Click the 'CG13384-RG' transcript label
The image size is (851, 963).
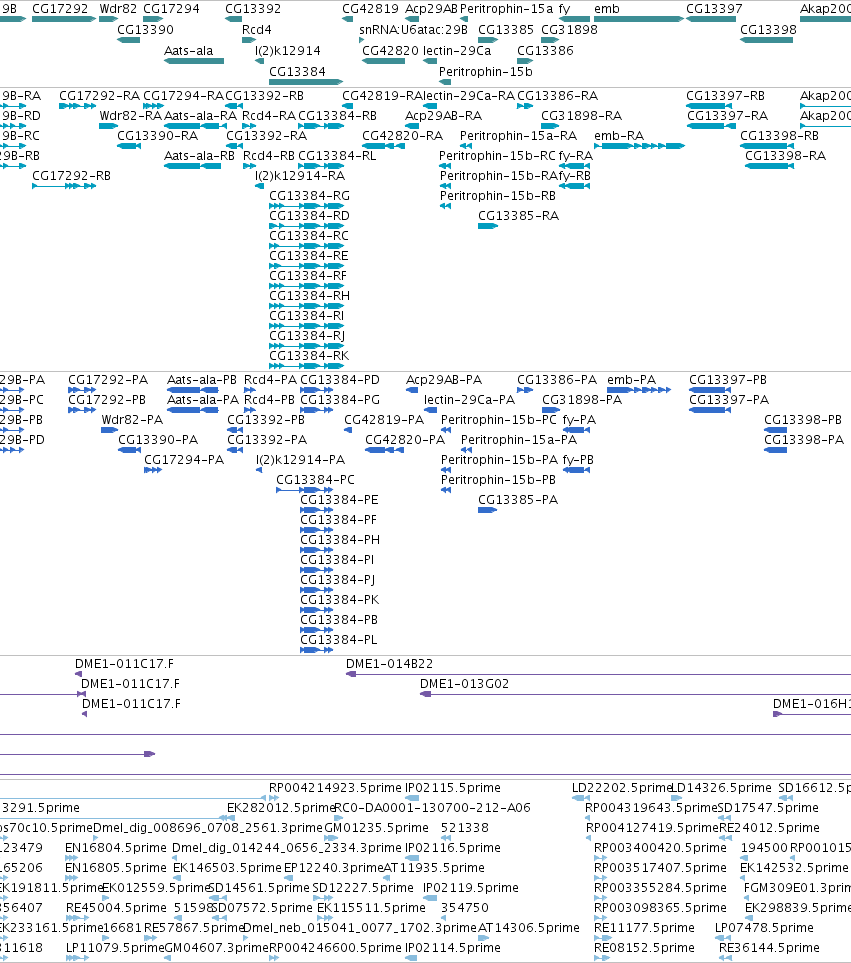click(x=309, y=195)
